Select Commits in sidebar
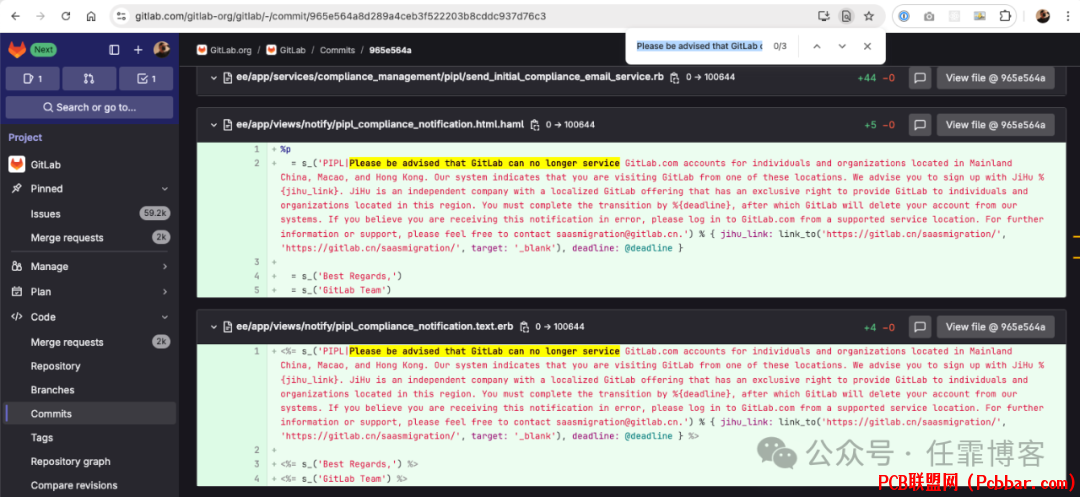This screenshot has height=497, width=1080. [x=90, y=414]
